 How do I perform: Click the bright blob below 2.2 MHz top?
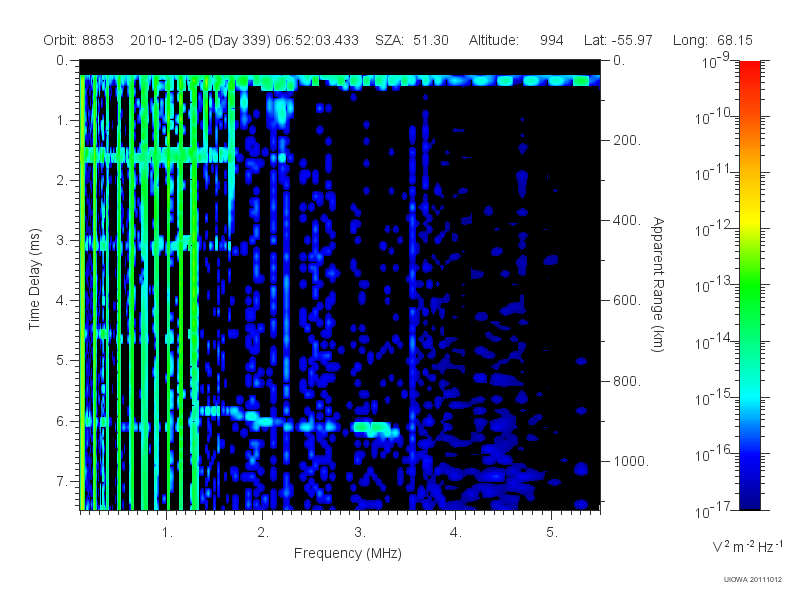click(x=280, y=112)
